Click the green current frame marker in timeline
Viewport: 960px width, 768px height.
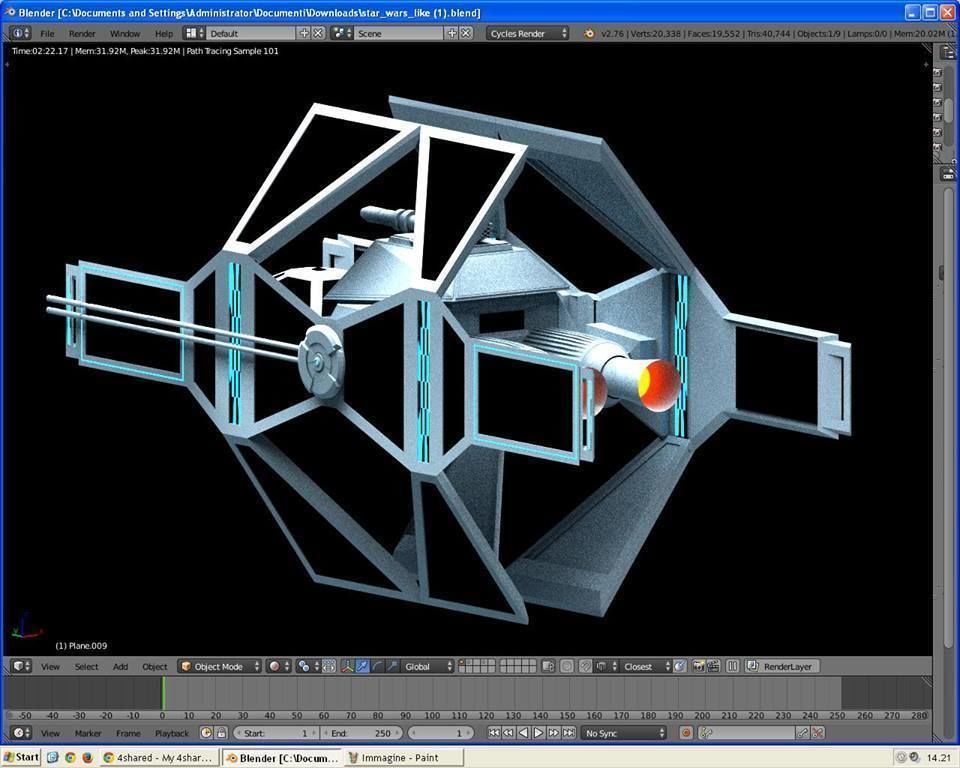coord(163,694)
